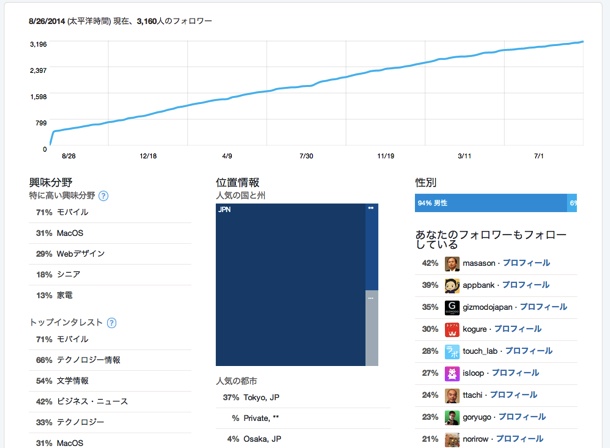Click the 性別 section heading
Image resolution: width=610 pixels, height=448 pixels.
(426, 182)
